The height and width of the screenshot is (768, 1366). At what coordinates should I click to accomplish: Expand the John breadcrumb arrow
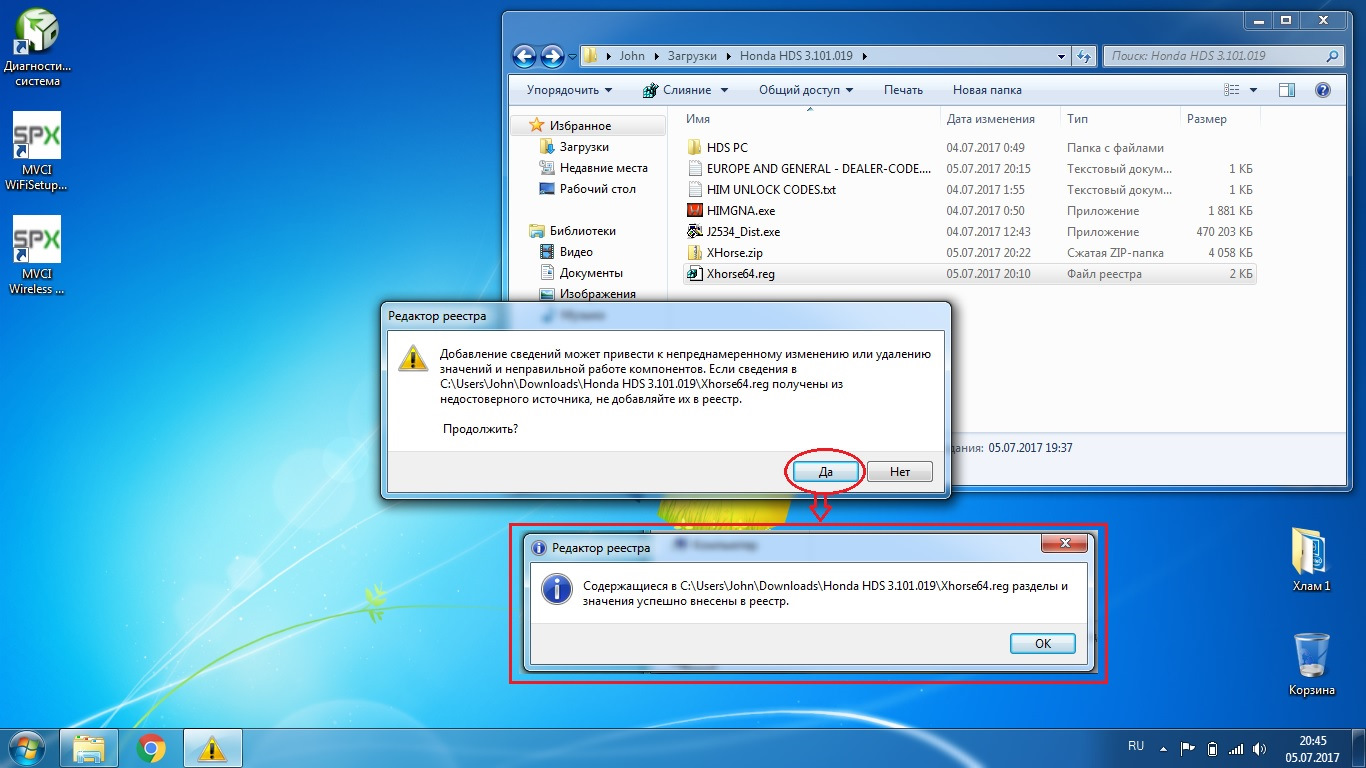(x=658, y=56)
